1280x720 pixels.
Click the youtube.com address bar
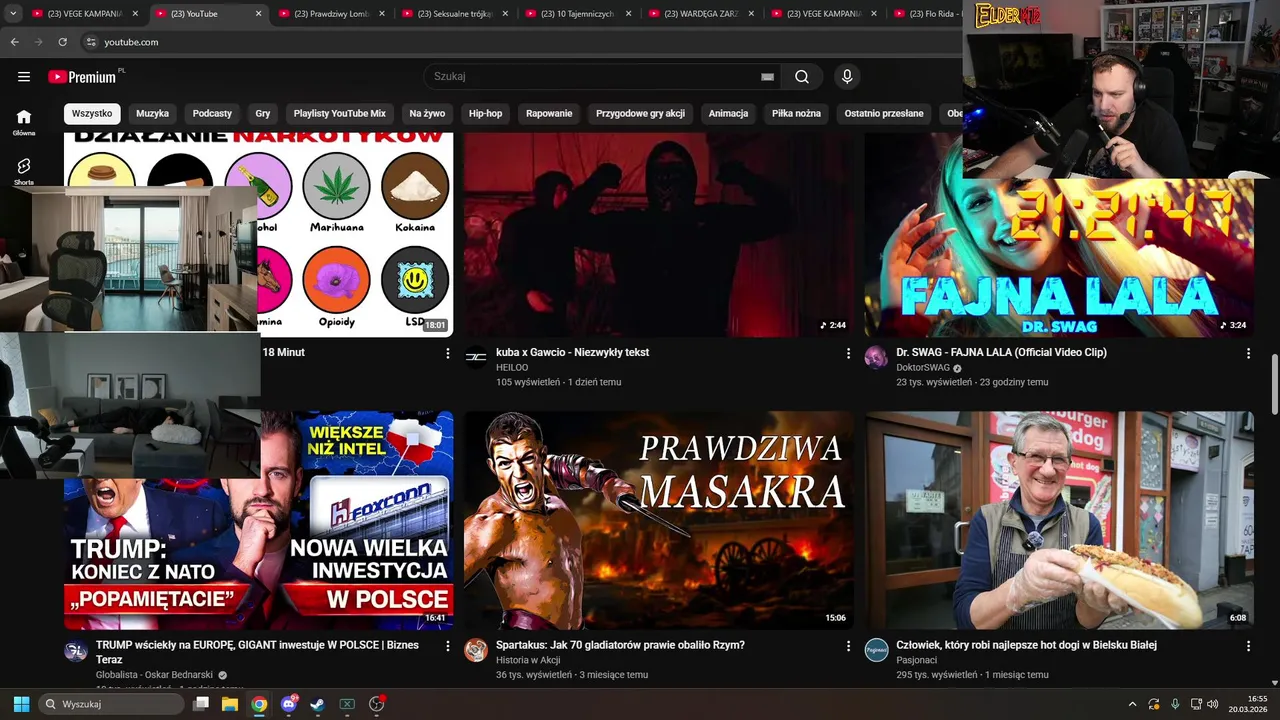(520, 42)
